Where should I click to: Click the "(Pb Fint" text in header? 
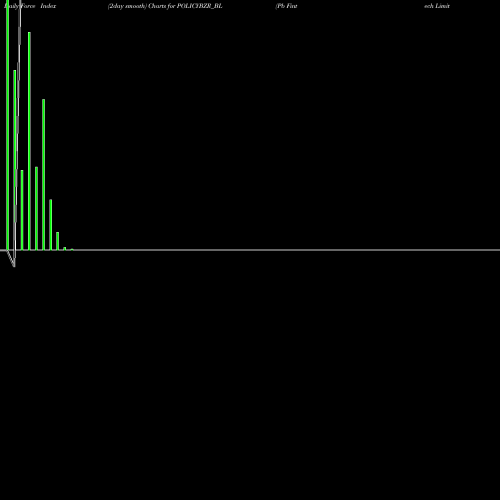(286, 6)
